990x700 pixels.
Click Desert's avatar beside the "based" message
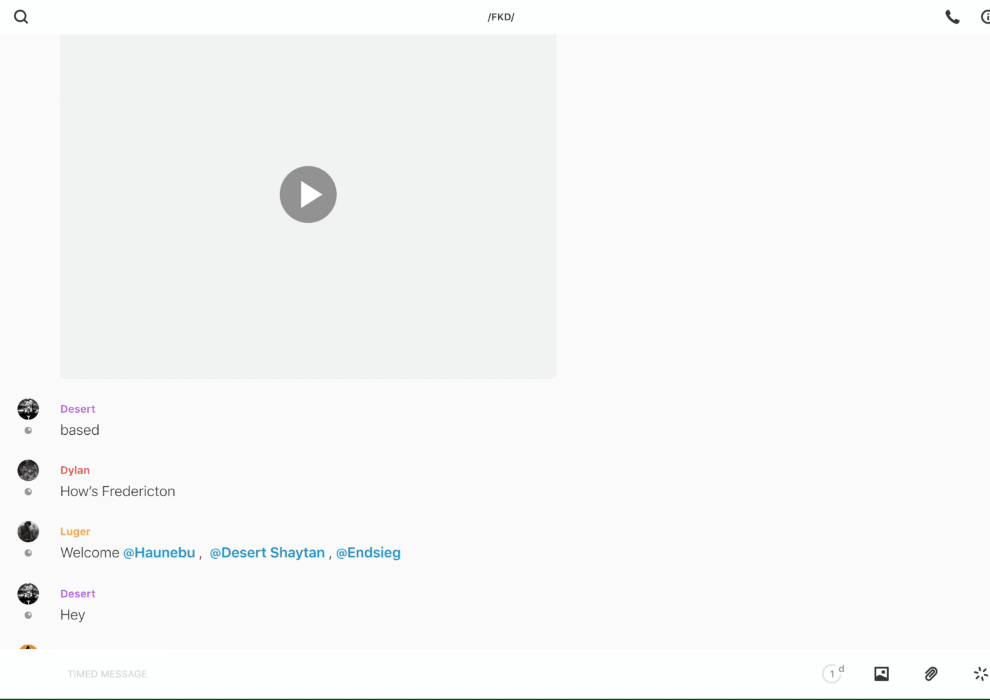click(28, 409)
